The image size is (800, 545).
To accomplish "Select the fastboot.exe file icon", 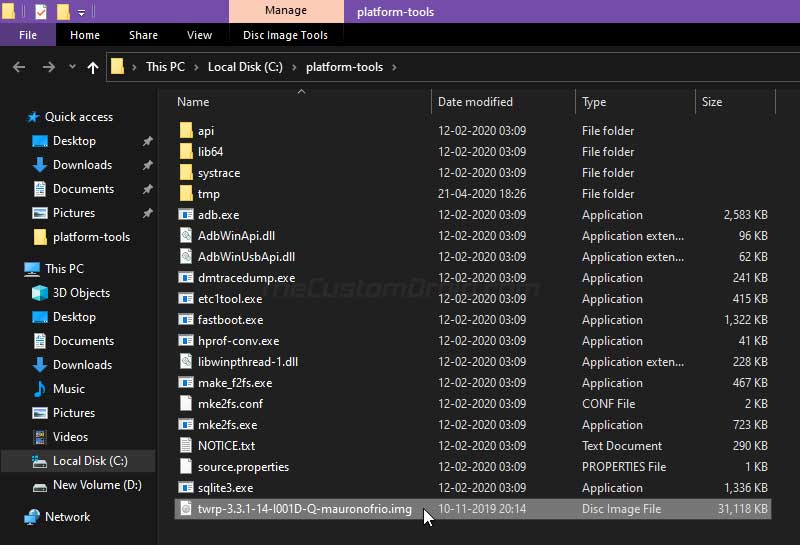I will click(x=186, y=320).
